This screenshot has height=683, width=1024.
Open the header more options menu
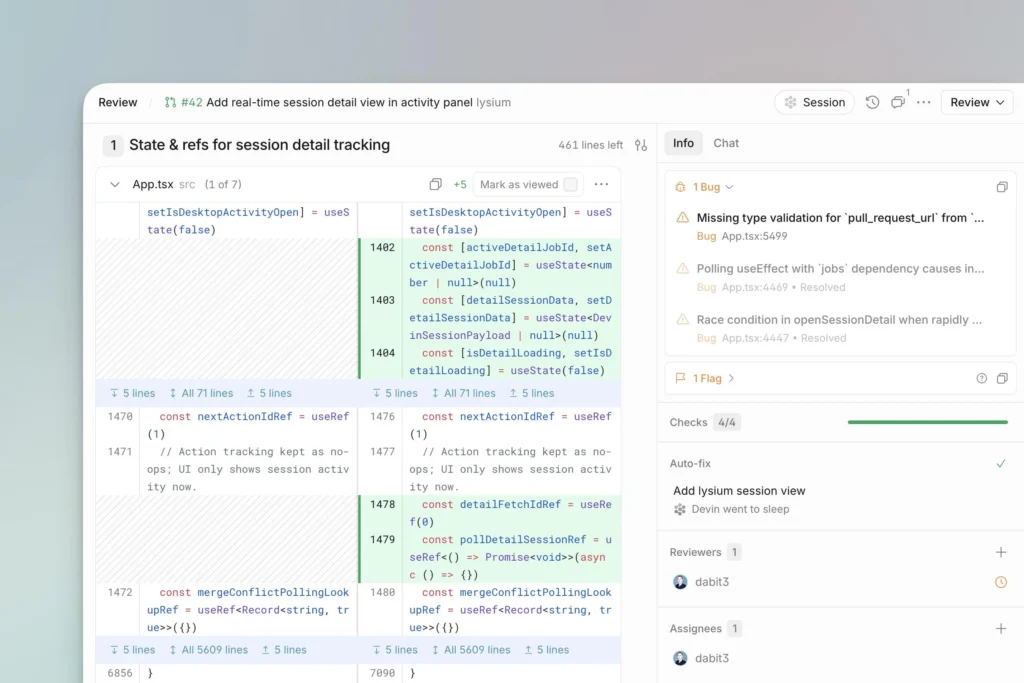tap(923, 103)
